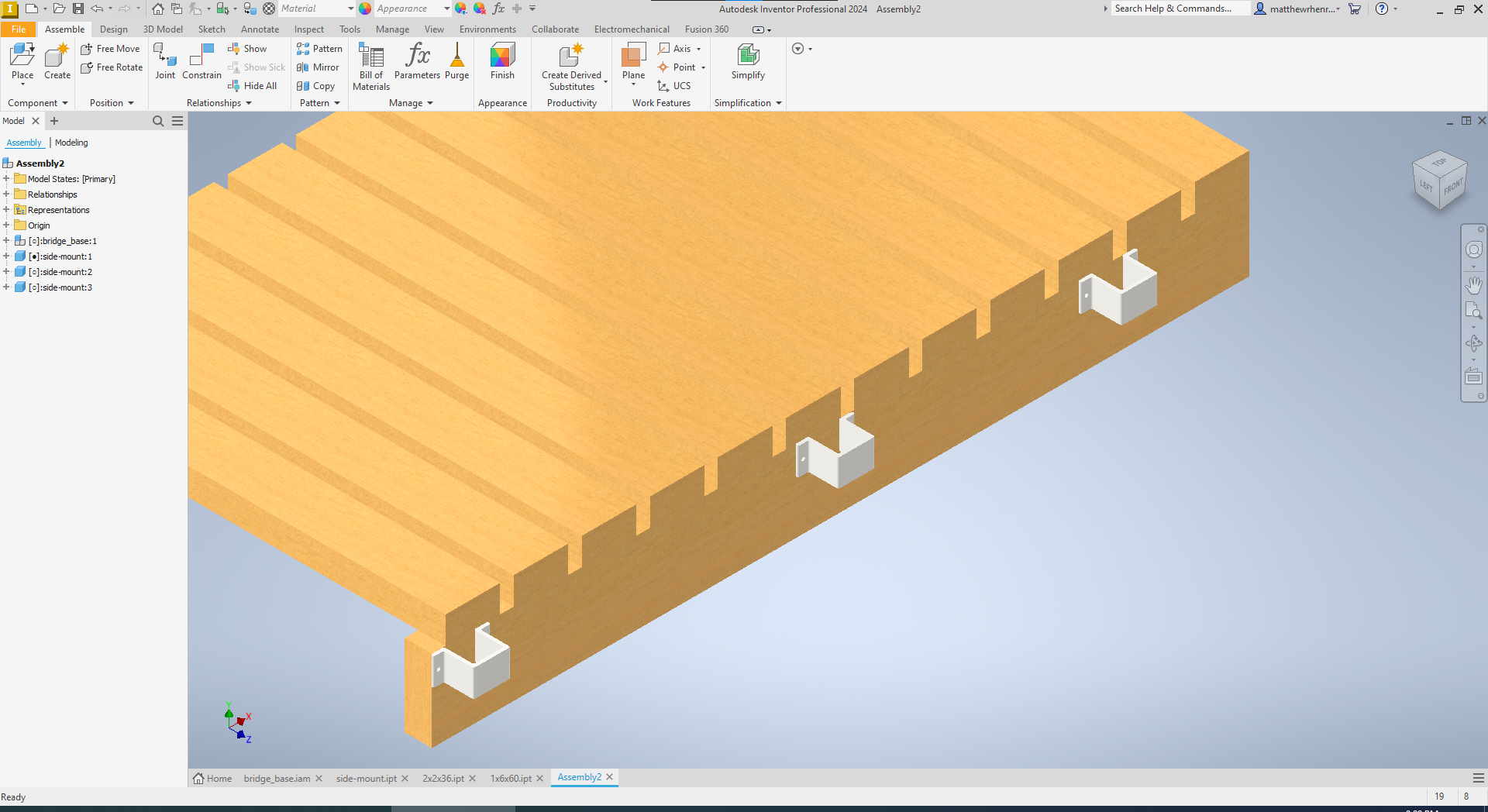This screenshot has width=1488, height=812.
Task: Switch to side-mount.ipt document tab
Action: 366,779
